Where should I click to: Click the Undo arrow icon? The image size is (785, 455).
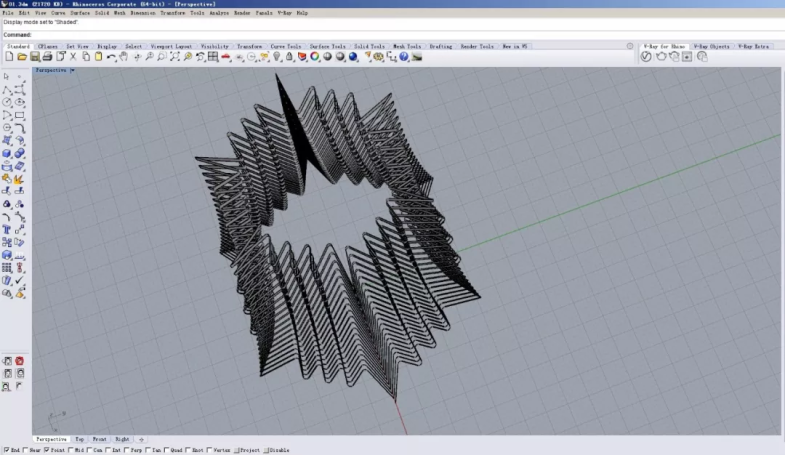[x=111, y=57]
